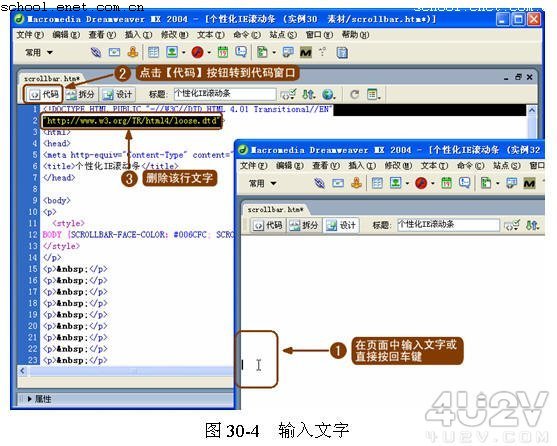Click the 标题 title field in front window
This screenshot has height=446, width=557.
(x=448, y=225)
